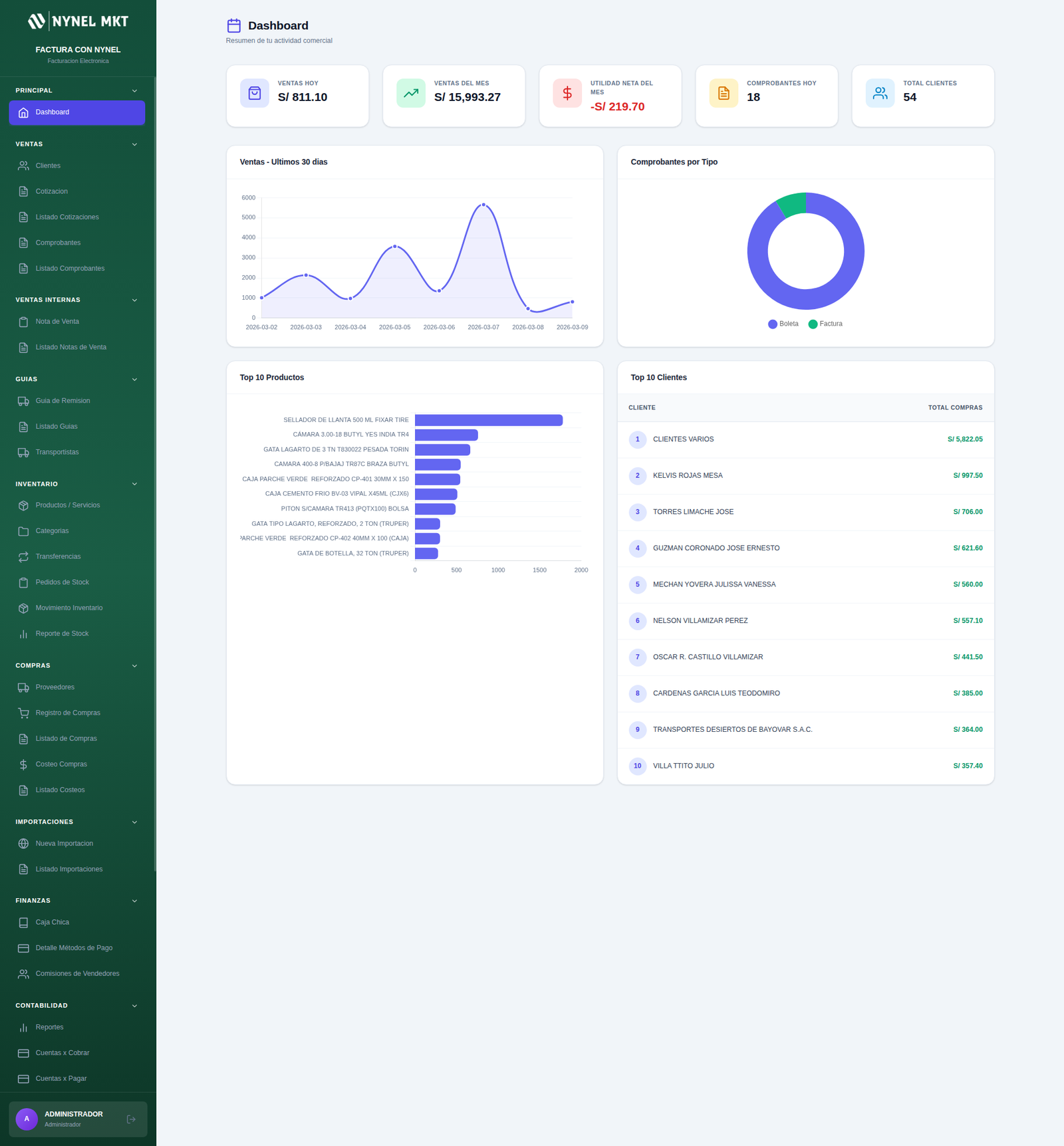Open Reporte de Stock bar-chart icon

[x=24, y=633]
